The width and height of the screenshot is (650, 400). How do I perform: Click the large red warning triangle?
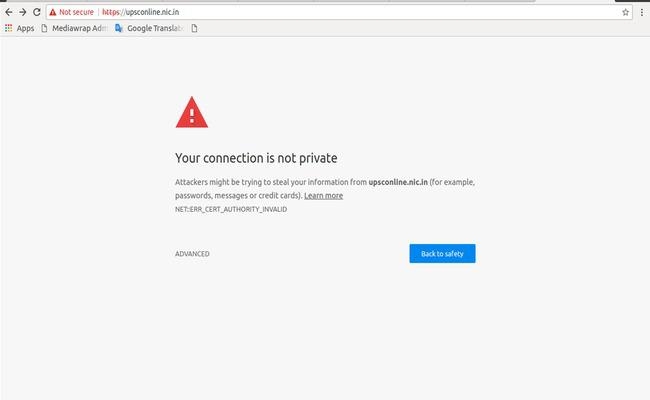point(192,112)
